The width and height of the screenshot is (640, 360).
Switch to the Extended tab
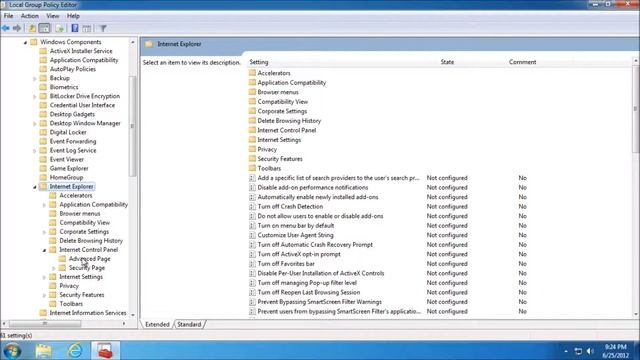(157, 324)
